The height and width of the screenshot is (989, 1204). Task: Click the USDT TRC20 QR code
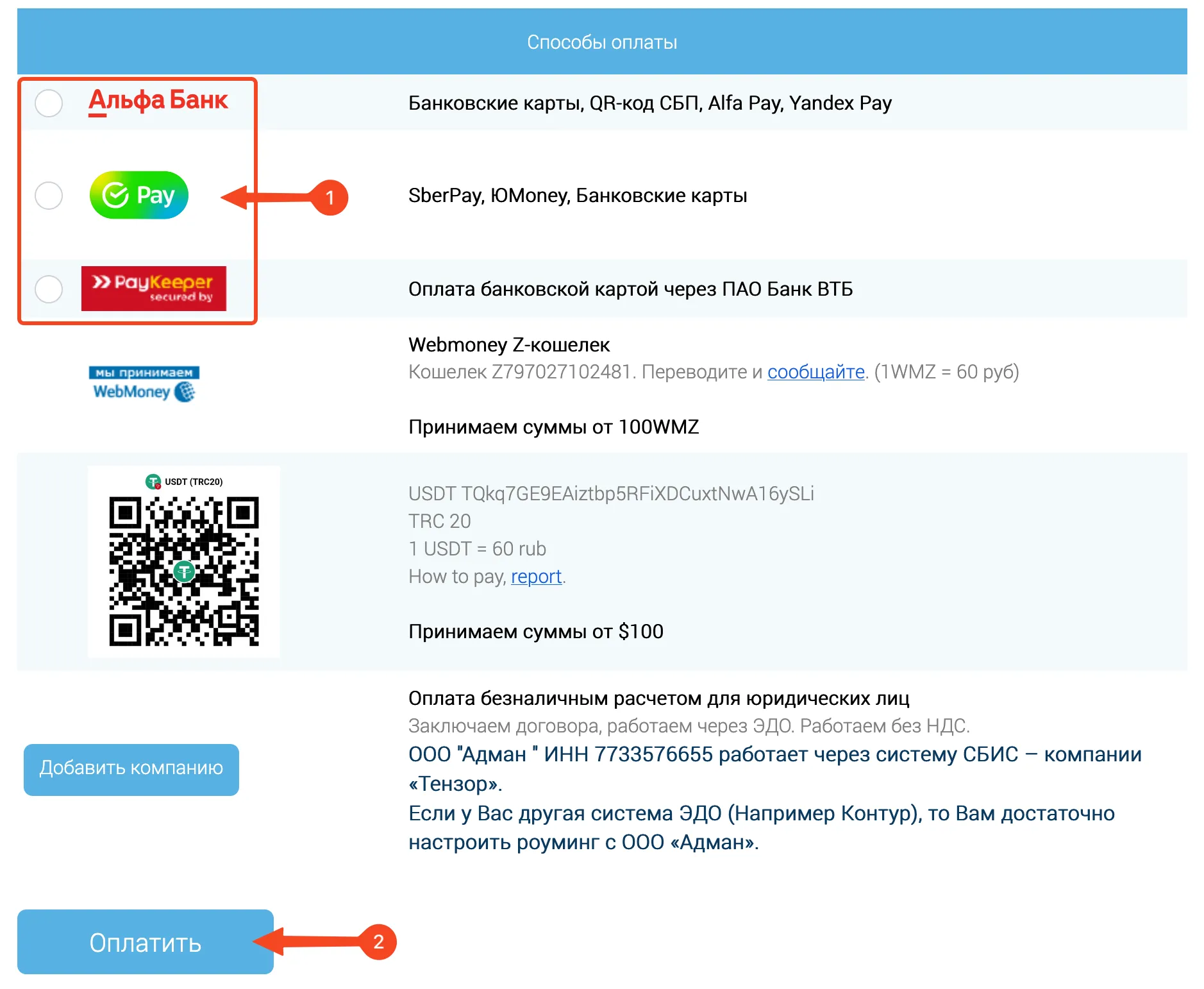click(x=184, y=571)
